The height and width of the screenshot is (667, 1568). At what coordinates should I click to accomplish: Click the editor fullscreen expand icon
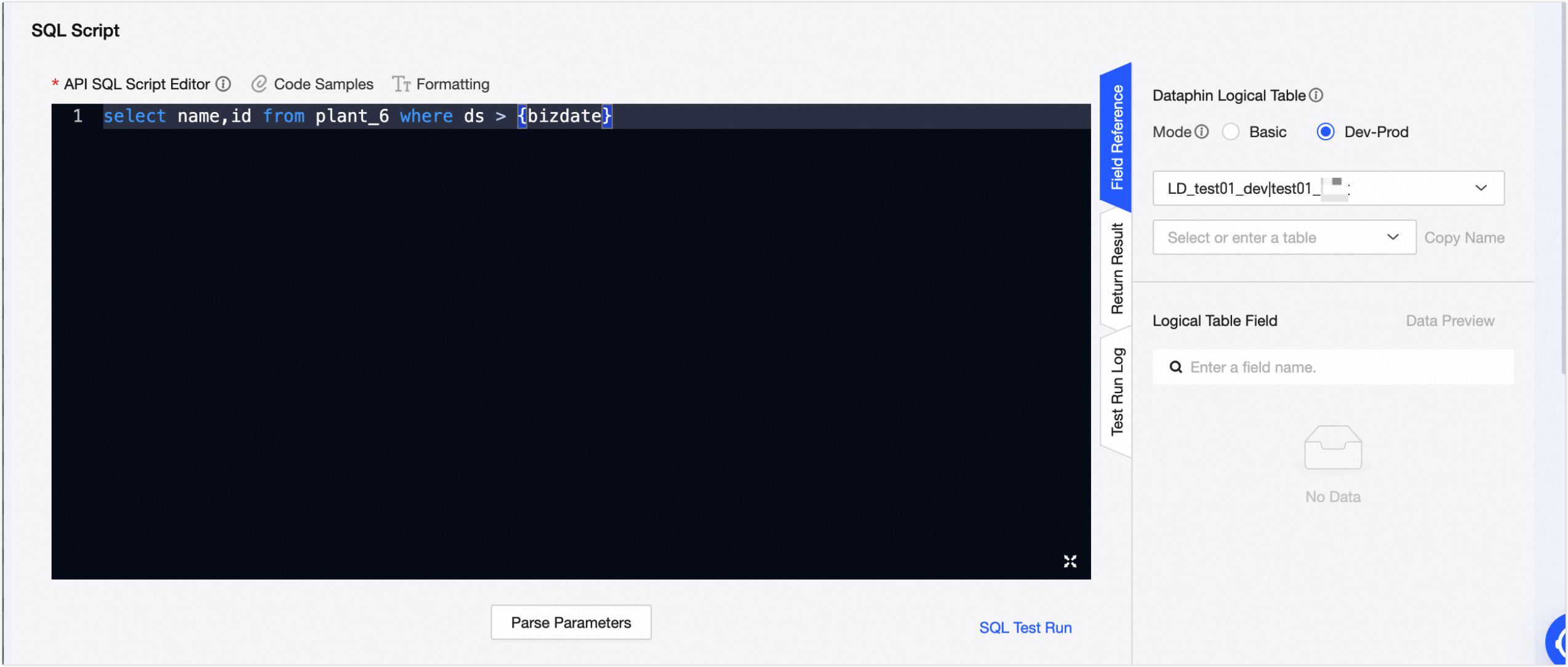(1070, 561)
